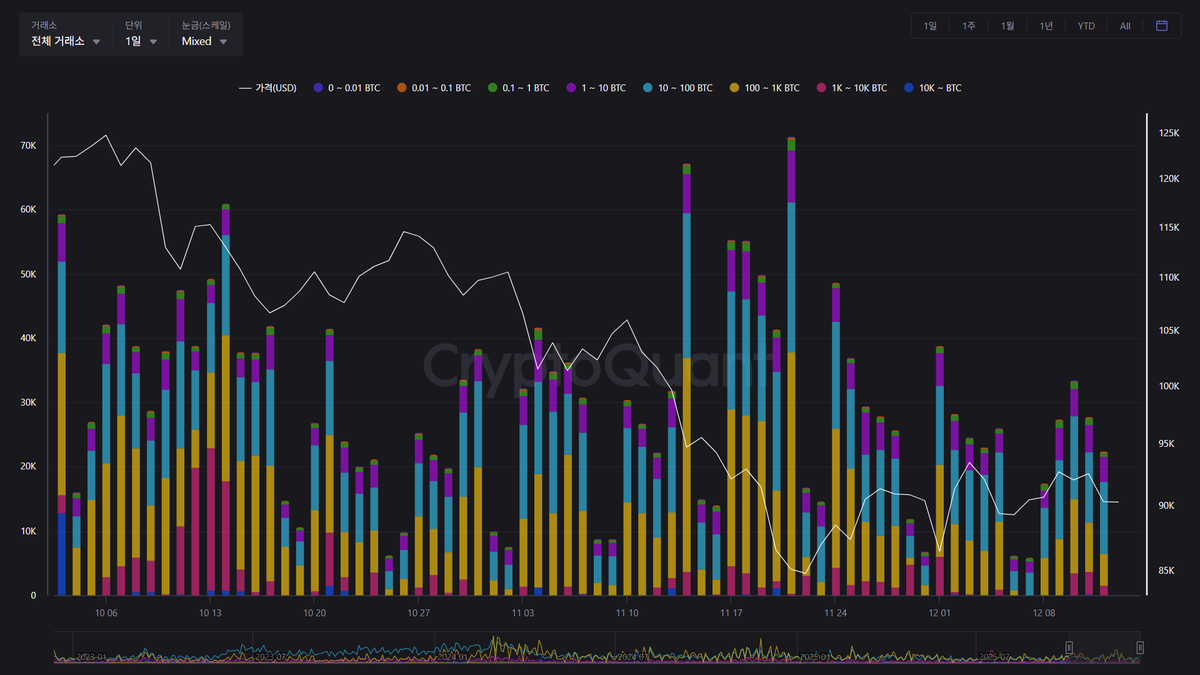Toggle the 0 ~ 0.01 BTC series
The width and height of the screenshot is (1200, 675).
point(347,88)
